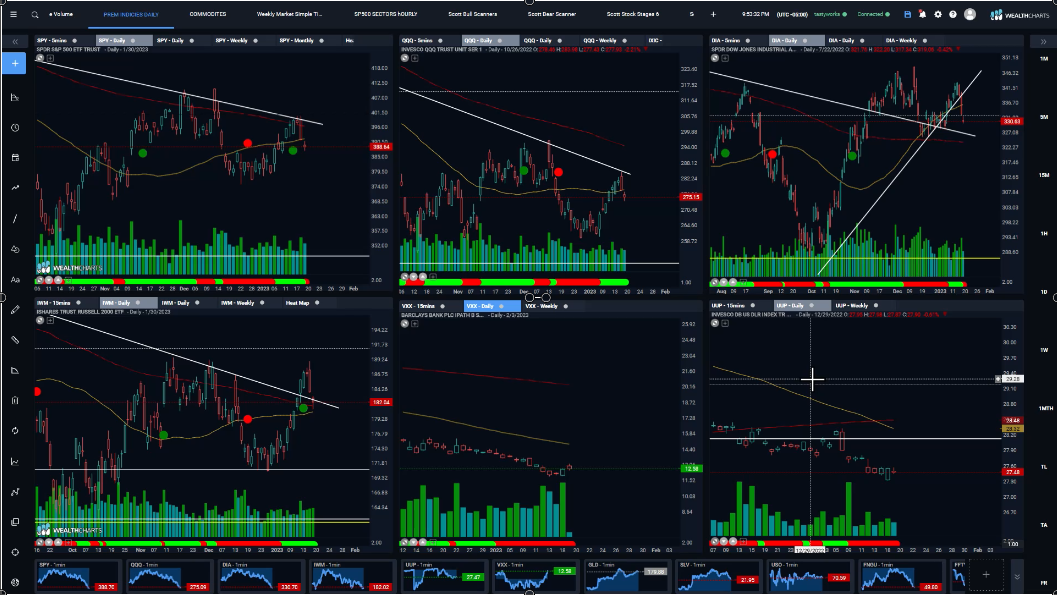Click the DIA chart add-indicator plus icon

[725, 59]
